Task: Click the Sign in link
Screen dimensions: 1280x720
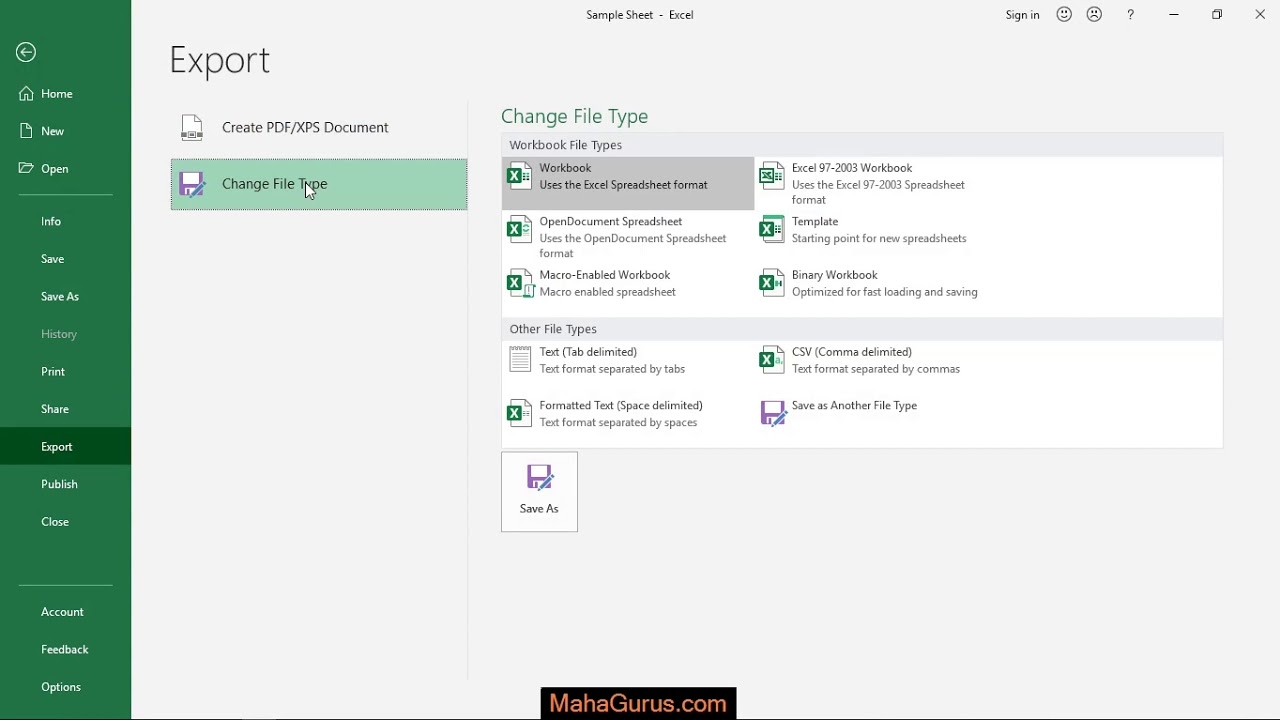Action: [x=1022, y=15]
